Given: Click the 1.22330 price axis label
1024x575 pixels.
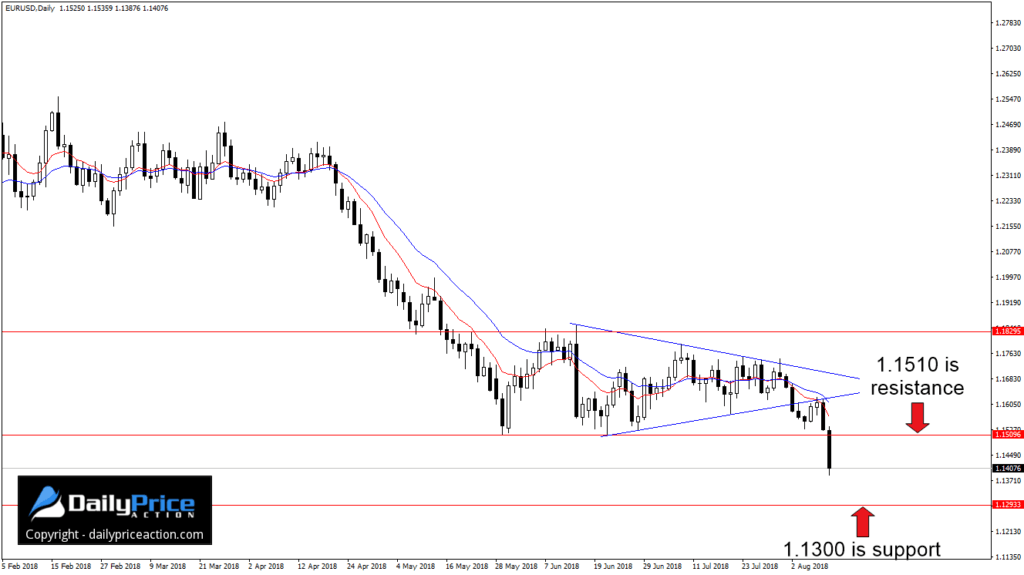Looking at the screenshot, I should [x=1008, y=201].
